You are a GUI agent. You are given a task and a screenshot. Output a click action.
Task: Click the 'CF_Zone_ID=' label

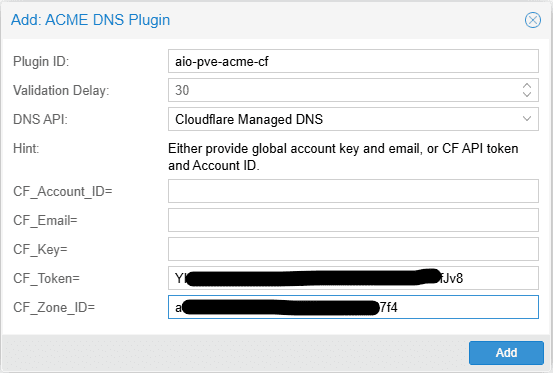pyautogui.click(x=54, y=307)
